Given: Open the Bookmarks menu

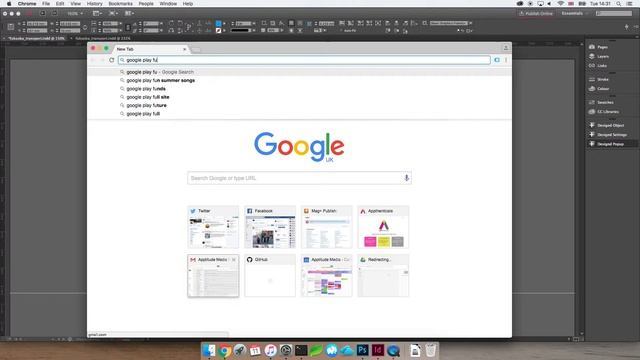Looking at the screenshot, I should [x=120, y=4].
